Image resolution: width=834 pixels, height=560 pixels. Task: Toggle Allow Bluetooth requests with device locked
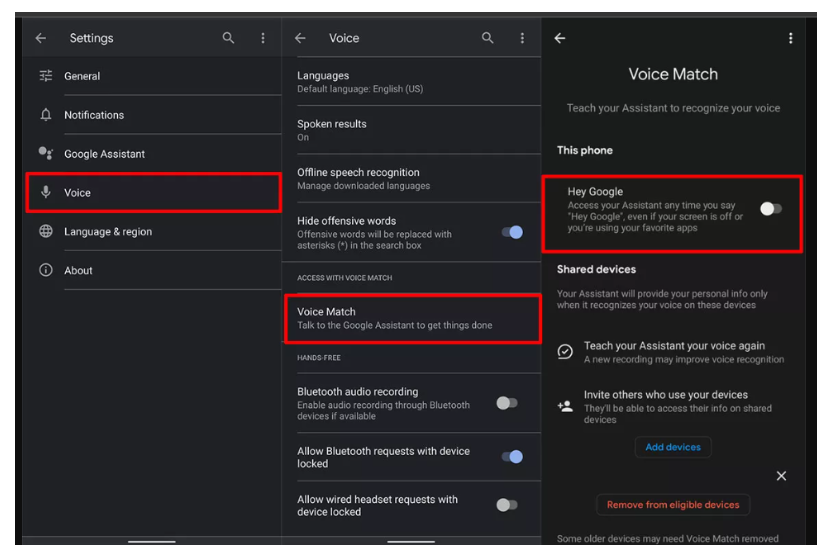coord(512,457)
